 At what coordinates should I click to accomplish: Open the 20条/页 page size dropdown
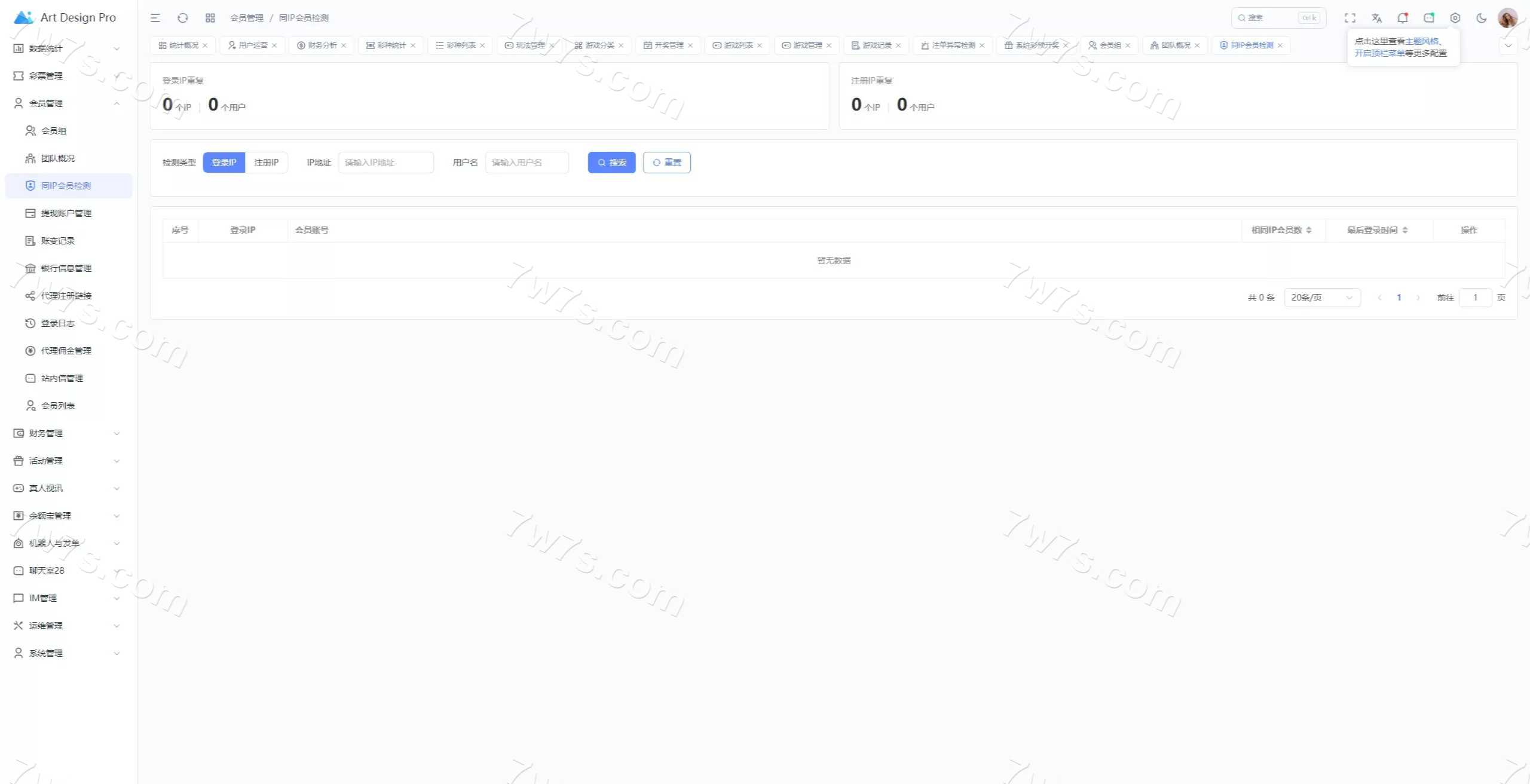point(1321,298)
